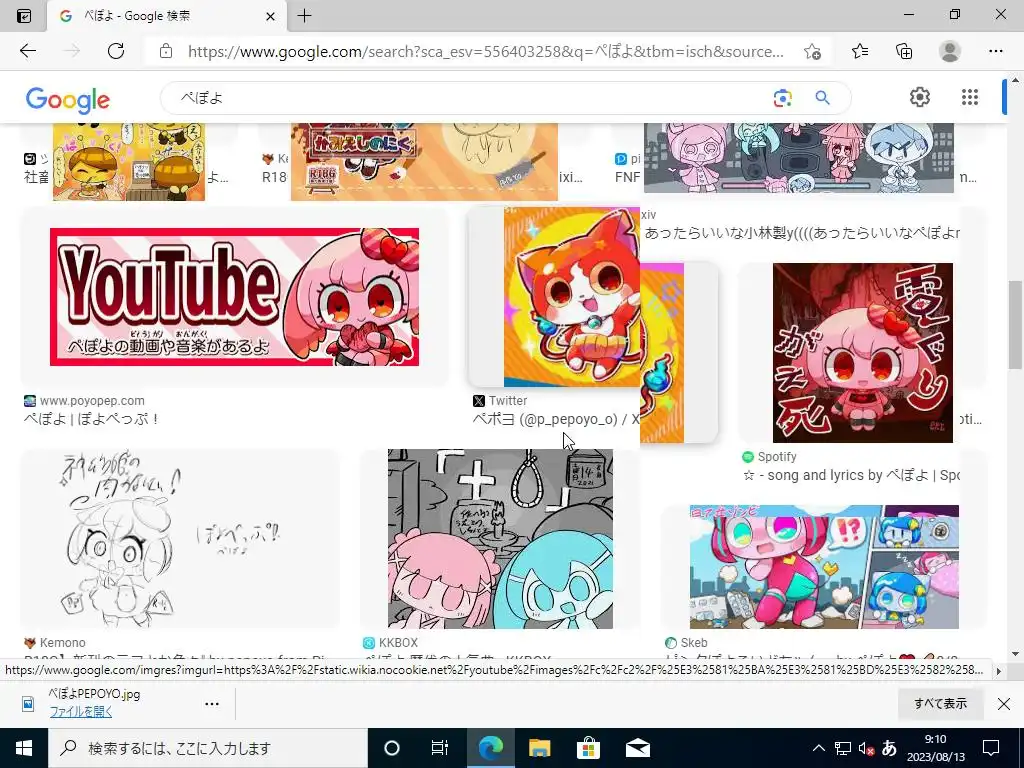Open Task View on taskbar

tap(440, 748)
